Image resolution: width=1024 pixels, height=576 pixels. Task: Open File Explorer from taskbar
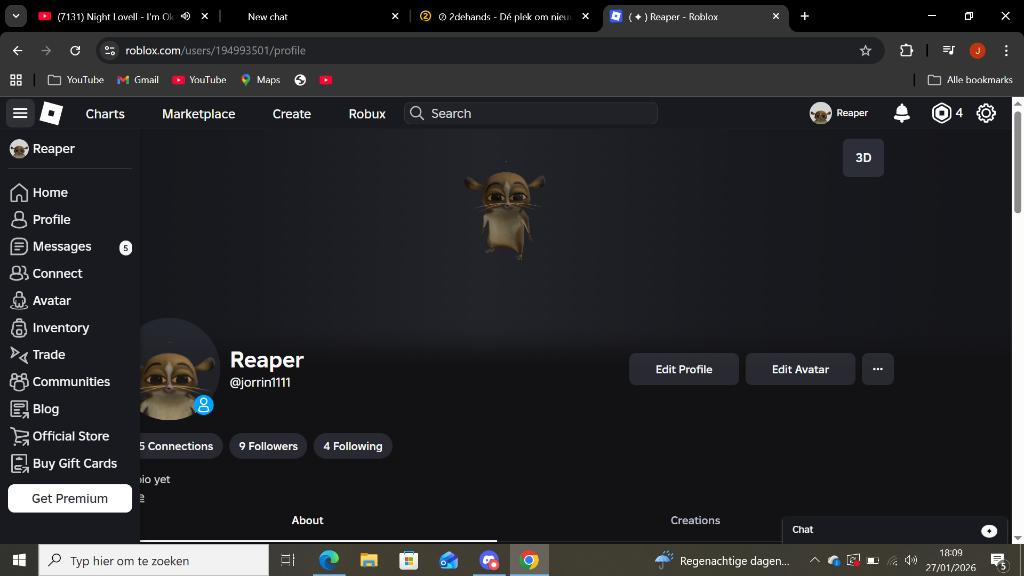369,560
